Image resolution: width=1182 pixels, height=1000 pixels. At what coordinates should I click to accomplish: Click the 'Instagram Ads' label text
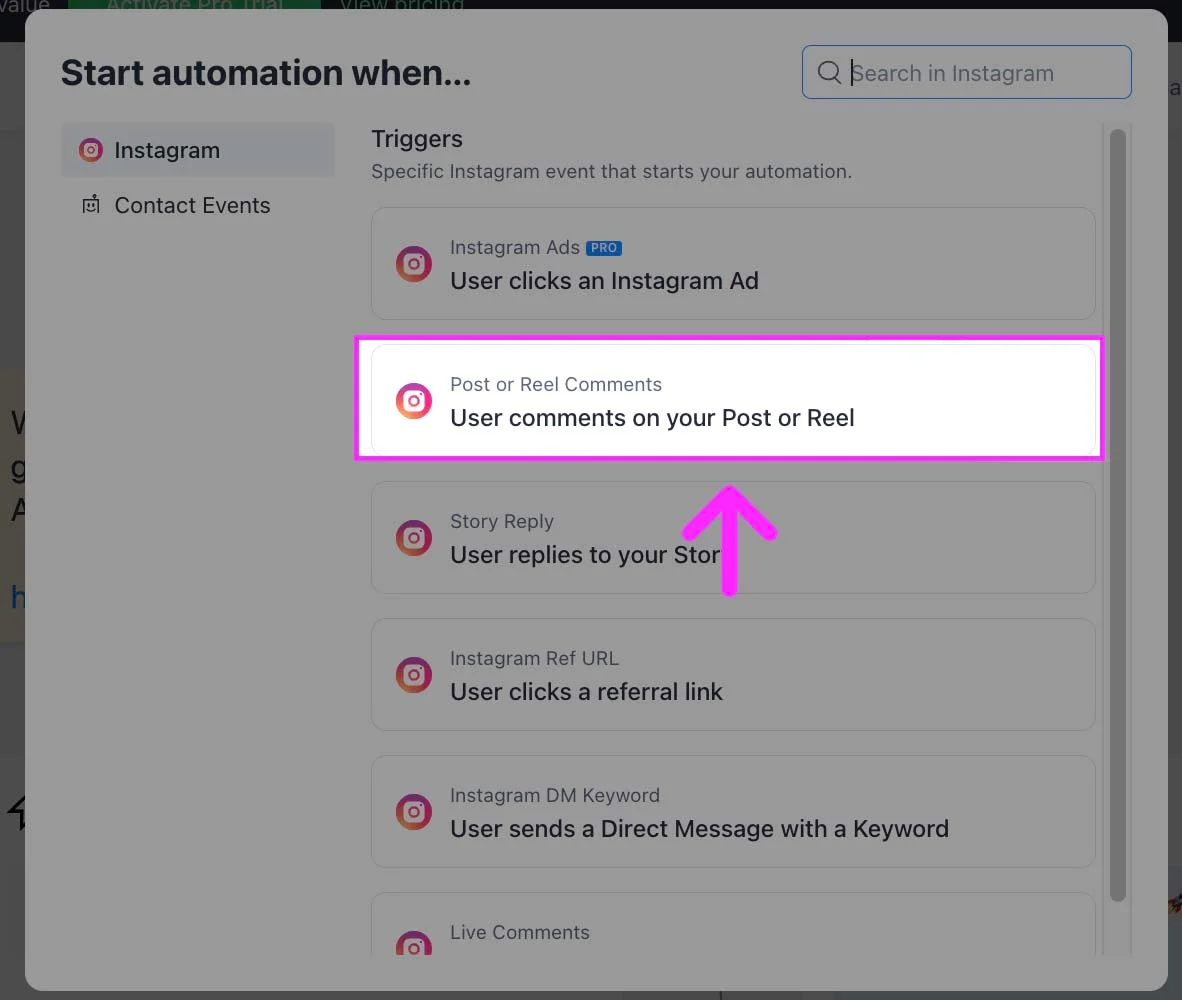(x=515, y=248)
